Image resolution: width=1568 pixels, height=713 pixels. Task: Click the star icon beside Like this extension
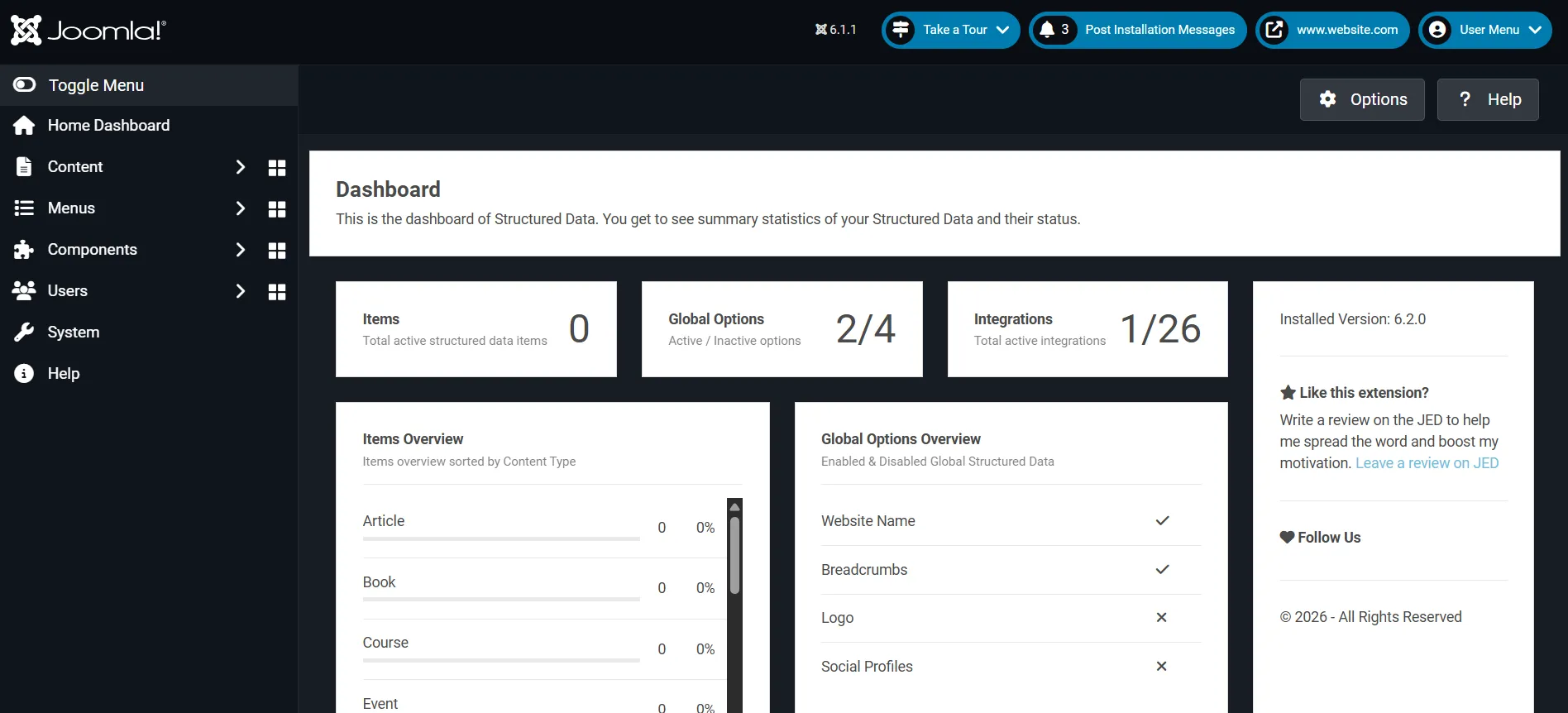[x=1288, y=392]
